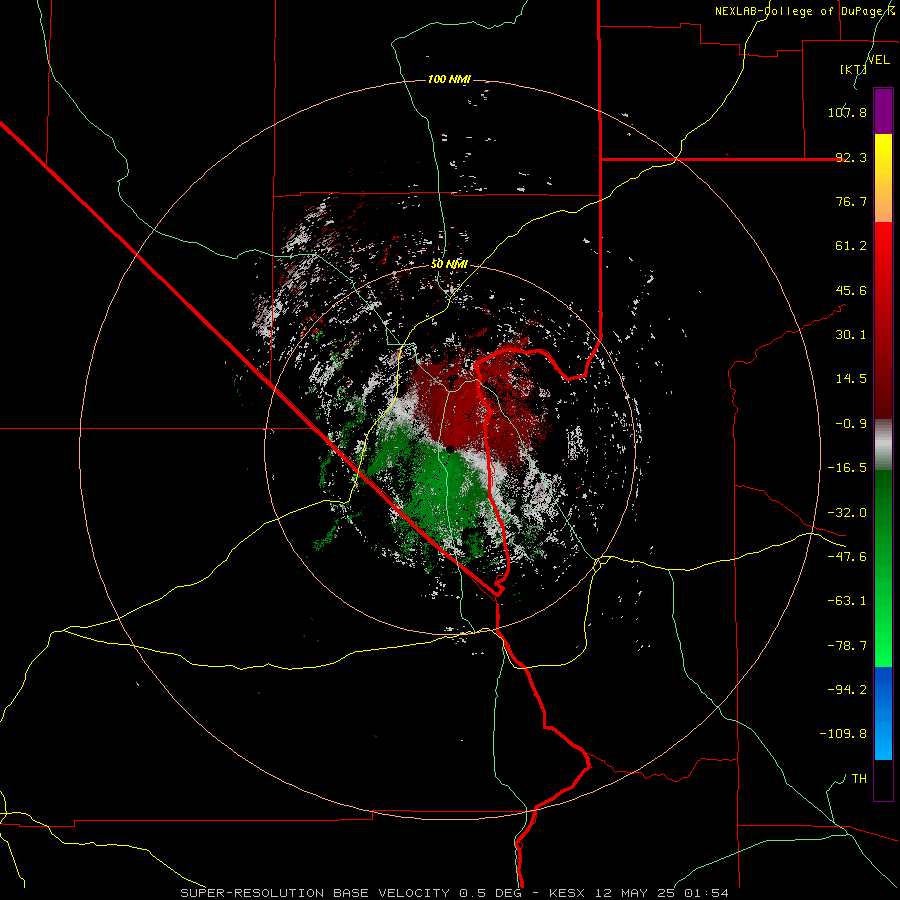Click the 107.8 velocity scale value
This screenshot has height=900, width=900.
[847, 112]
